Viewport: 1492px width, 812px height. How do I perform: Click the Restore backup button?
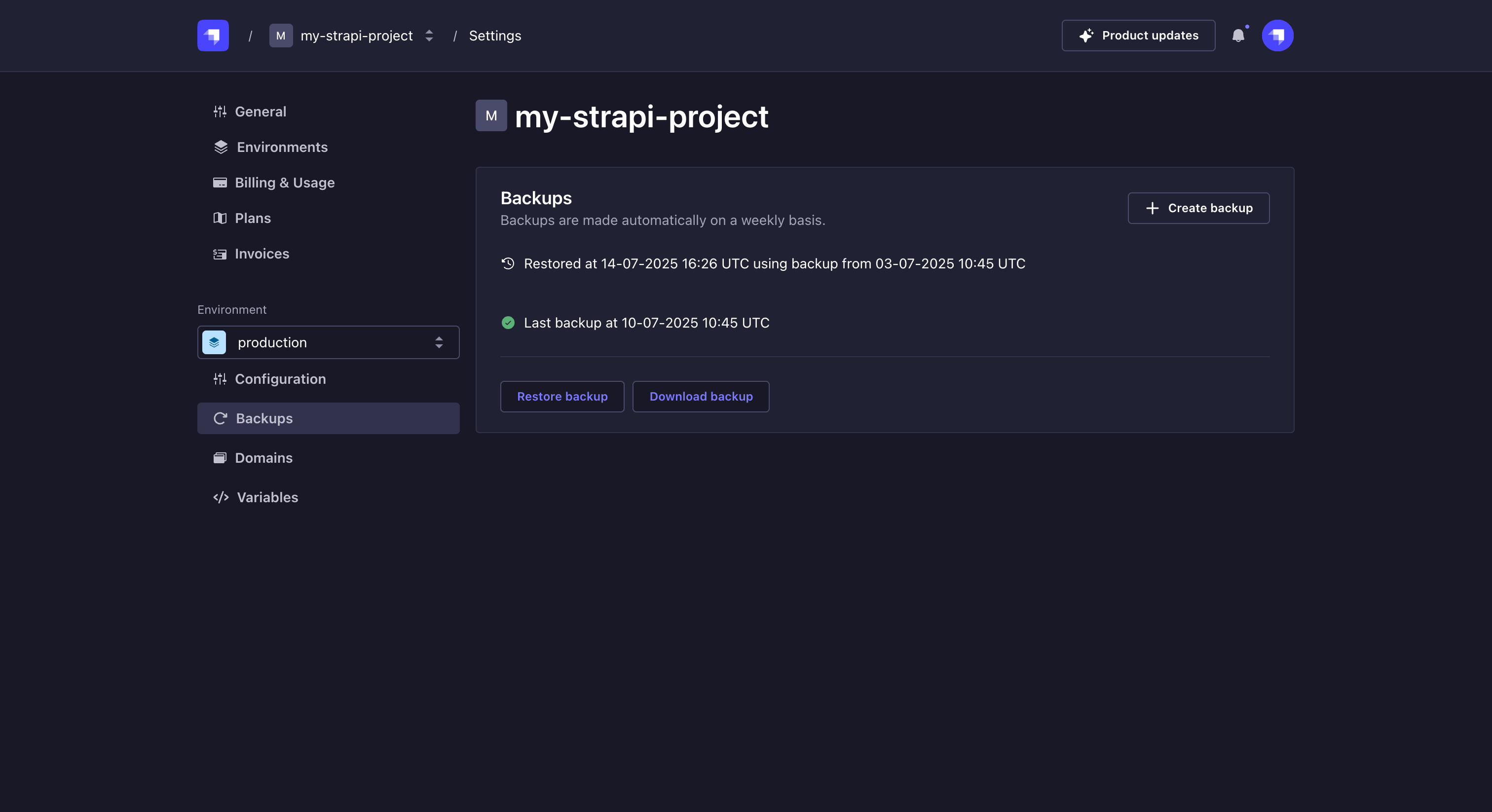point(562,397)
